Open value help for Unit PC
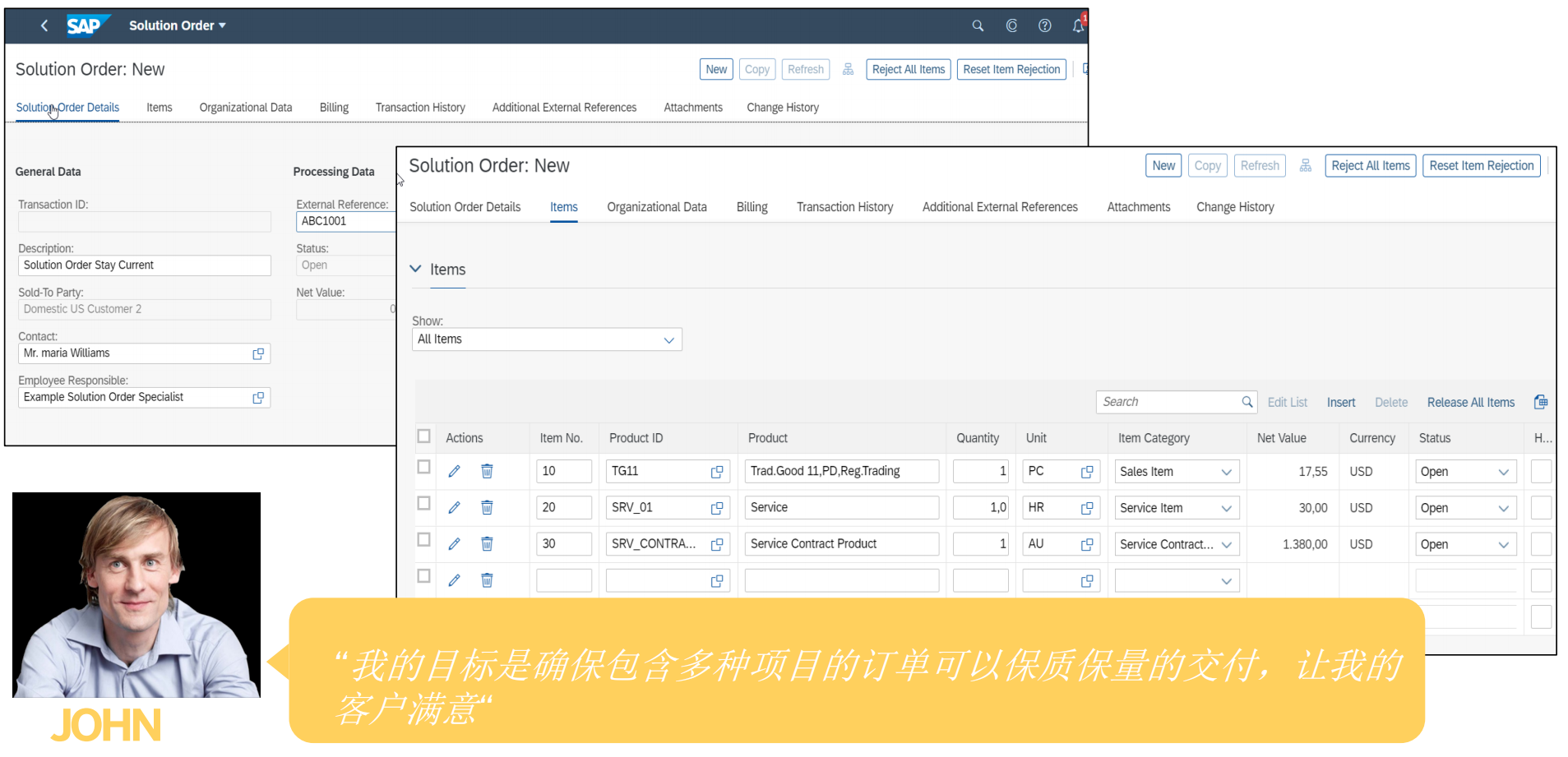This screenshot has width=1568, height=757. click(x=1087, y=472)
